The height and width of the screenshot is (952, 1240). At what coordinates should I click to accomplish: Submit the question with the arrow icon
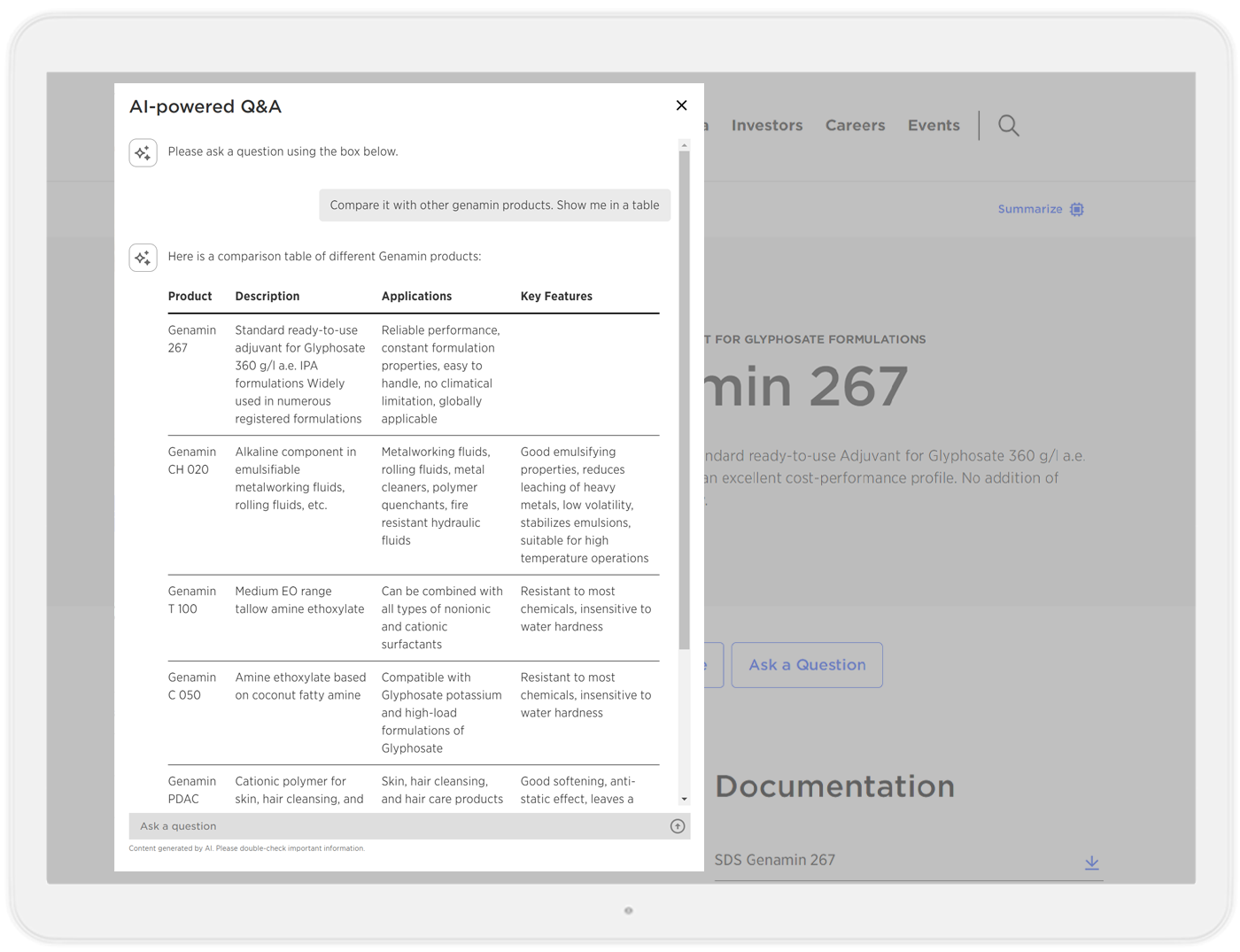(678, 826)
